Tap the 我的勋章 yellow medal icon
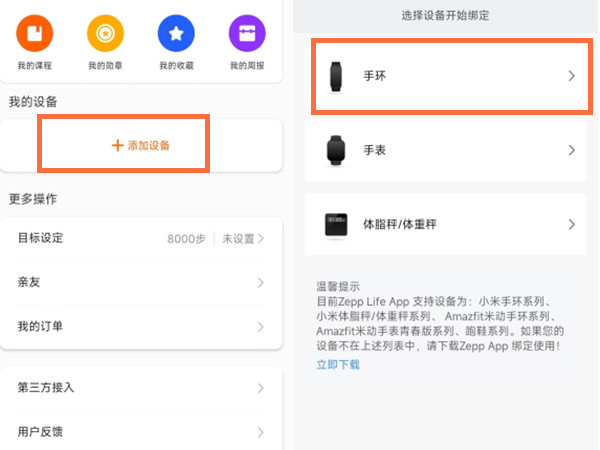The height and width of the screenshot is (450, 600). 105,33
